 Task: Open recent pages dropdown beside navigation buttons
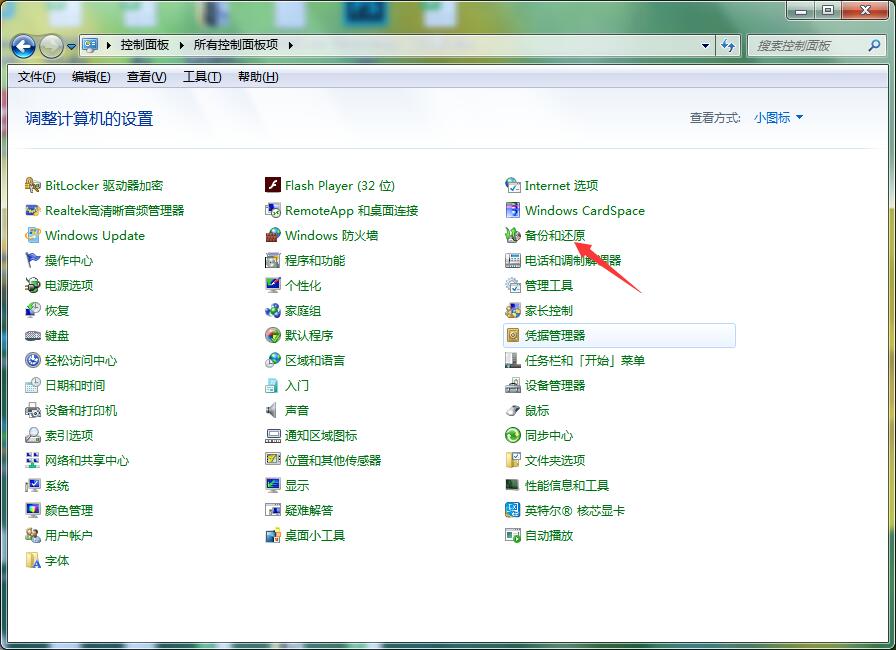point(71,47)
